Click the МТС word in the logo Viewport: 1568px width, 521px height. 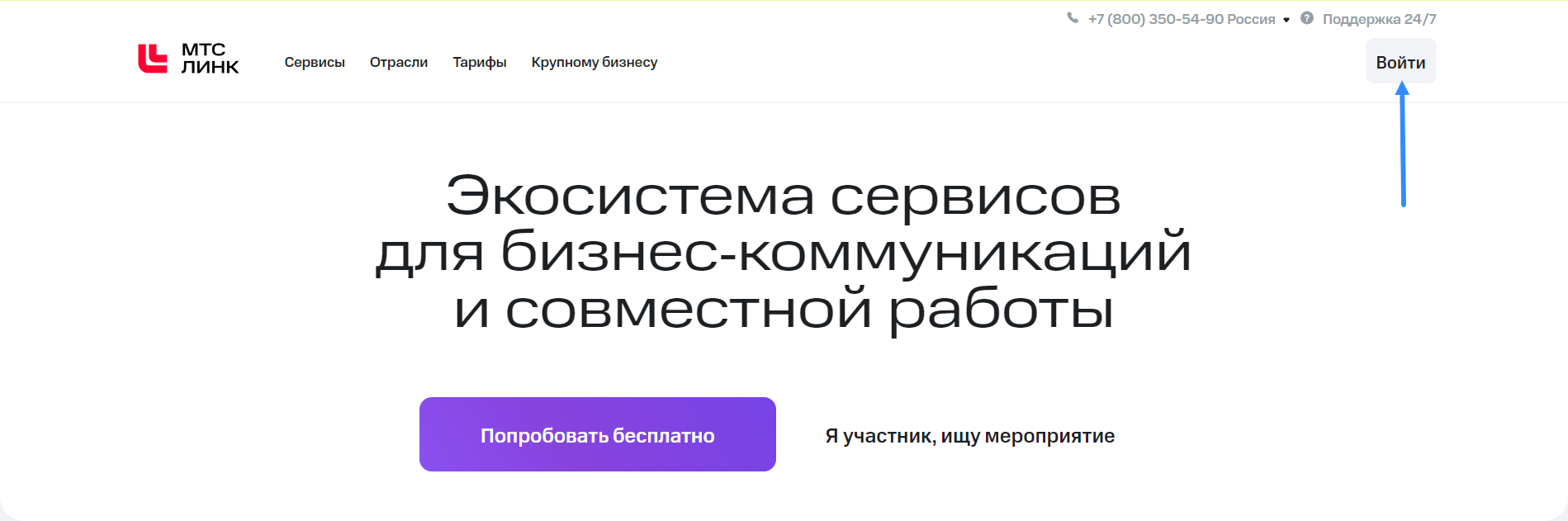pos(203,50)
